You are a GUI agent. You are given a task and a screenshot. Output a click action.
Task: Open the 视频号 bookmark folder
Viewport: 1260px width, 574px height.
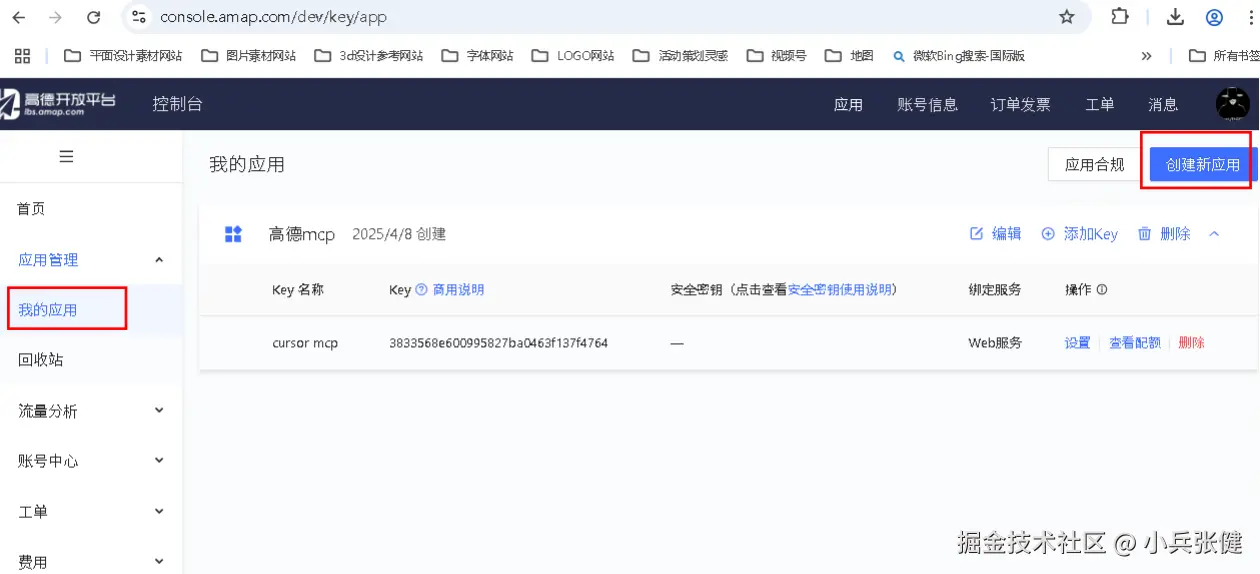click(776, 56)
